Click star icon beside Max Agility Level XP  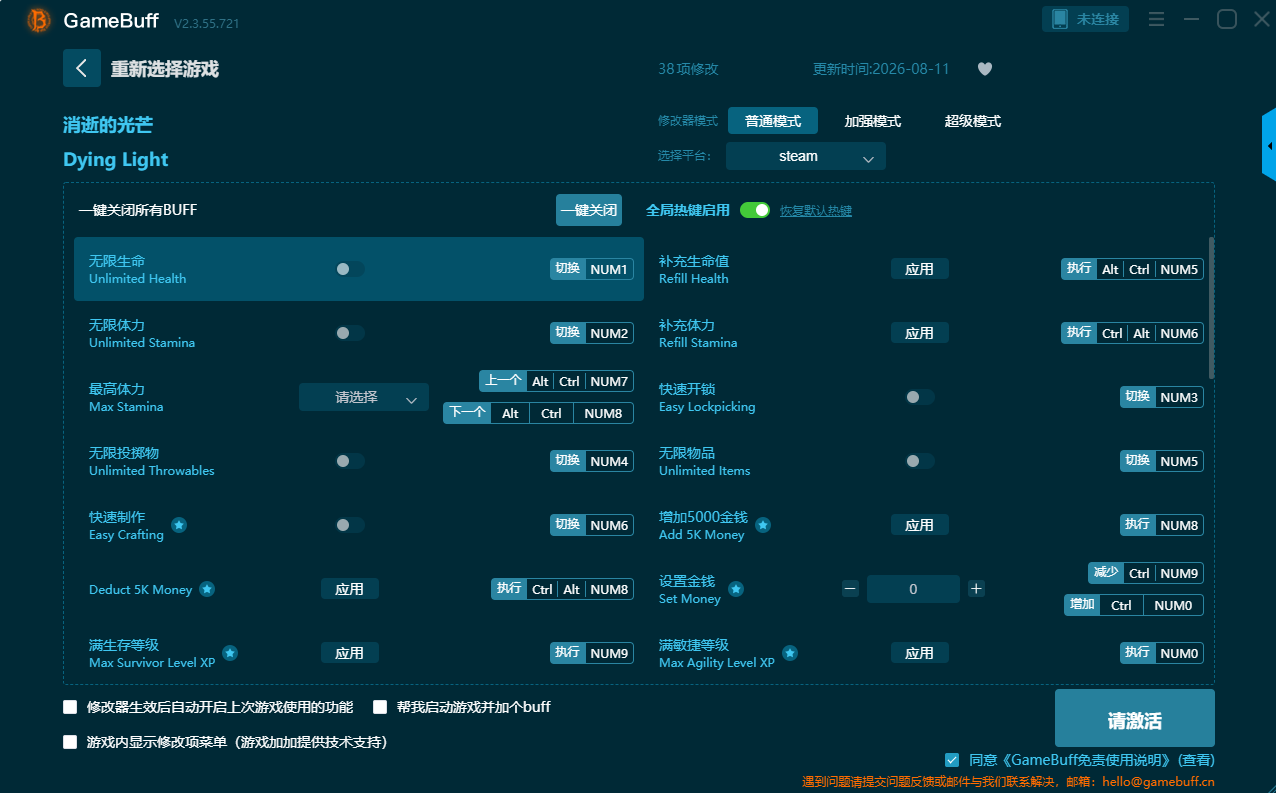tap(790, 653)
